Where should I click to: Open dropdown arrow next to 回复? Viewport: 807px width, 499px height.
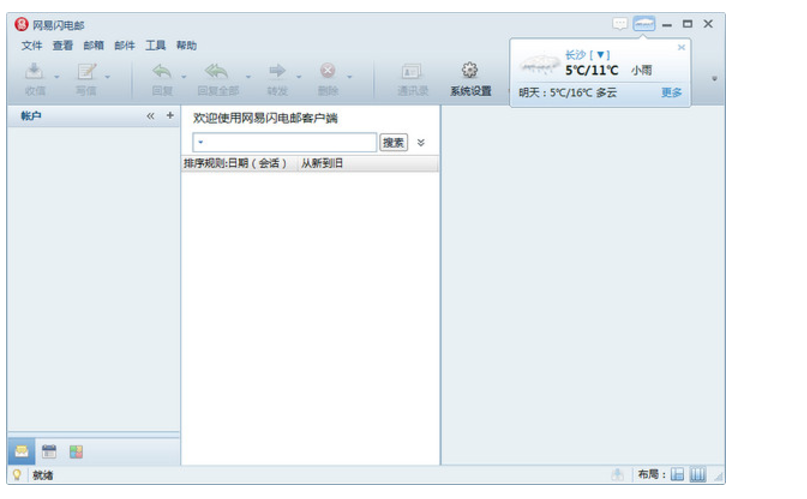tap(184, 77)
